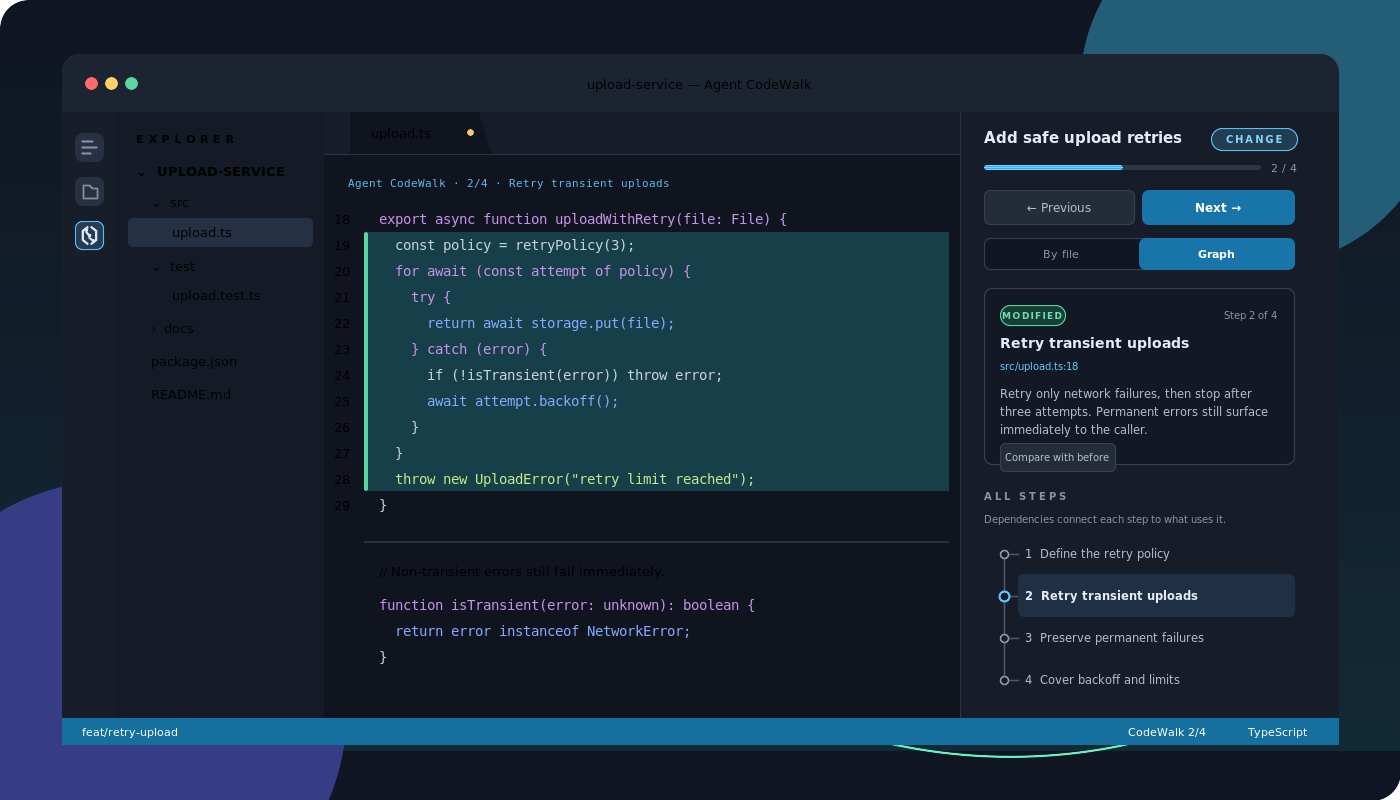Click CodeWalk 2/4 in status bar
The height and width of the screenshot is (800, 1400).
point(1167,732)
